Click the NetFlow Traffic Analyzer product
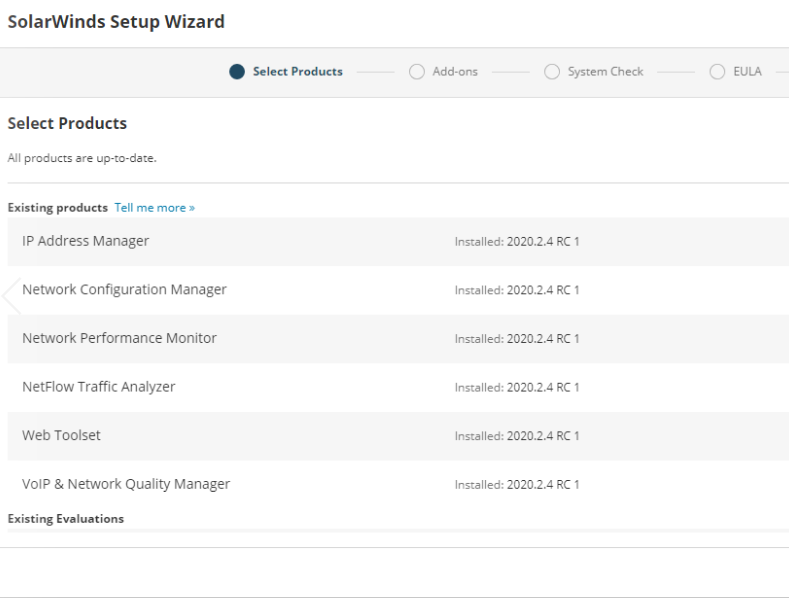This screenshot has width=789, height=607. click(x=99, y=387)
